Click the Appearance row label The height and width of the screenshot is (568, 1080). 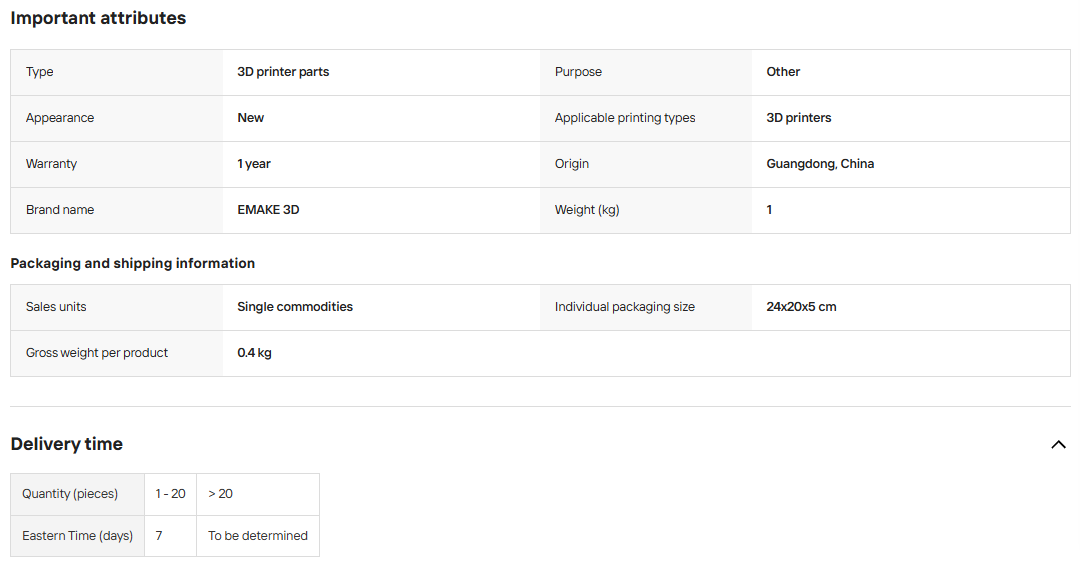[60, 118]
